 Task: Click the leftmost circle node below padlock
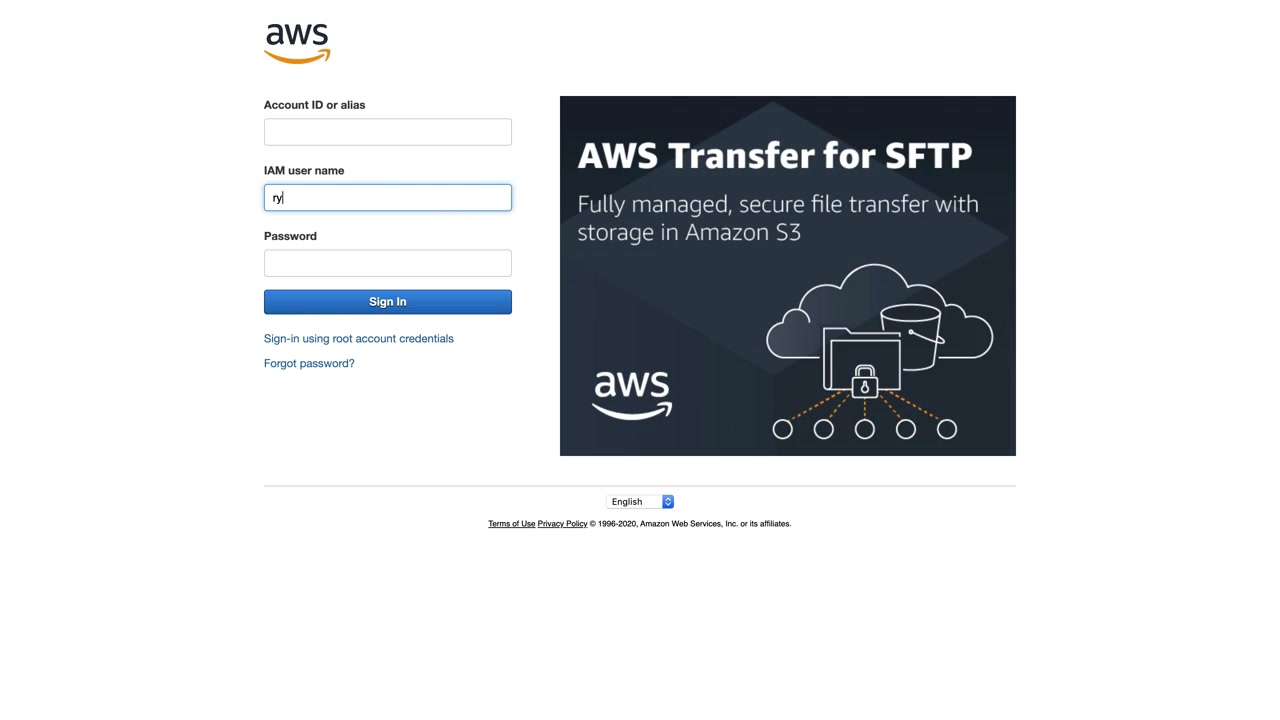tap(783, 429)
